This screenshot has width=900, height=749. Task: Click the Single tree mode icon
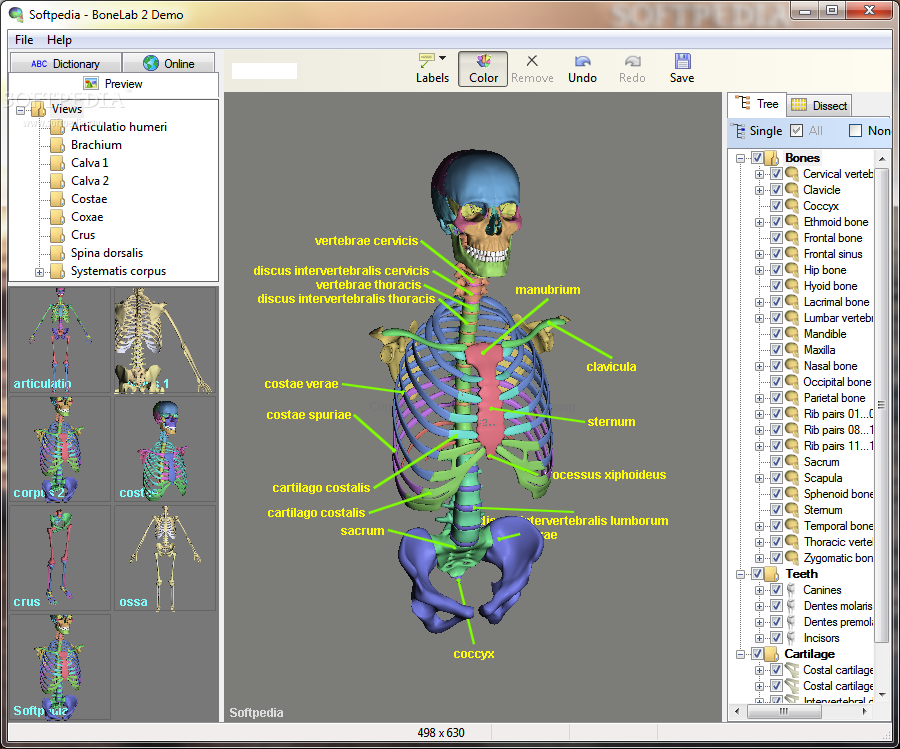point(738,130)
